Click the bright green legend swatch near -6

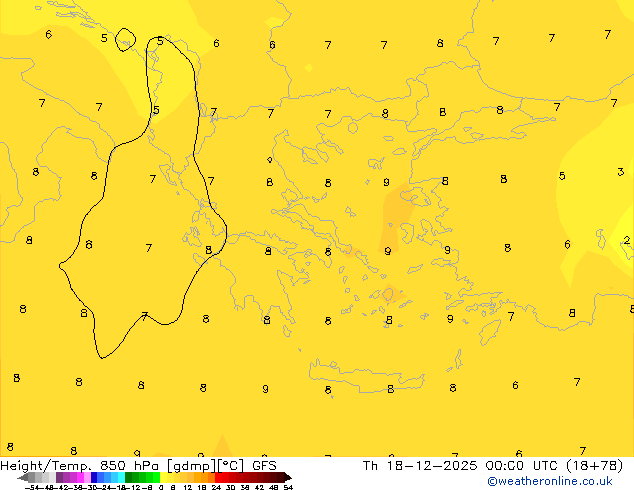click(156, 477)
